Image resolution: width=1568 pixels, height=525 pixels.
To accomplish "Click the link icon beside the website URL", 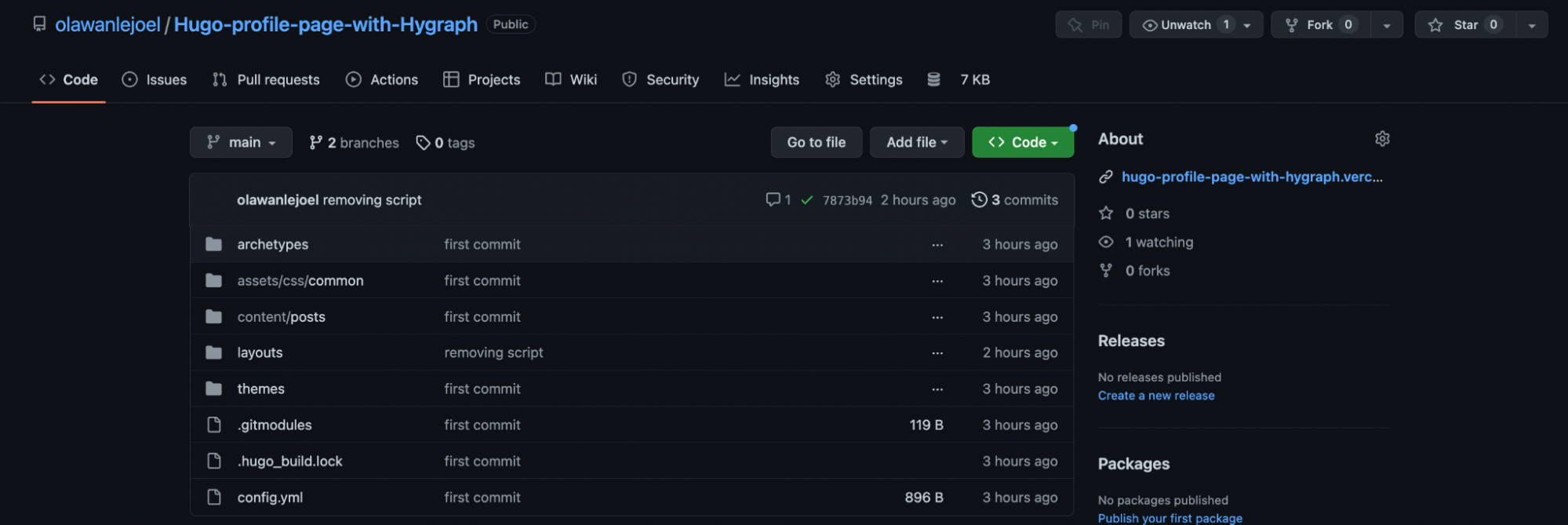I will point(1106,177).
